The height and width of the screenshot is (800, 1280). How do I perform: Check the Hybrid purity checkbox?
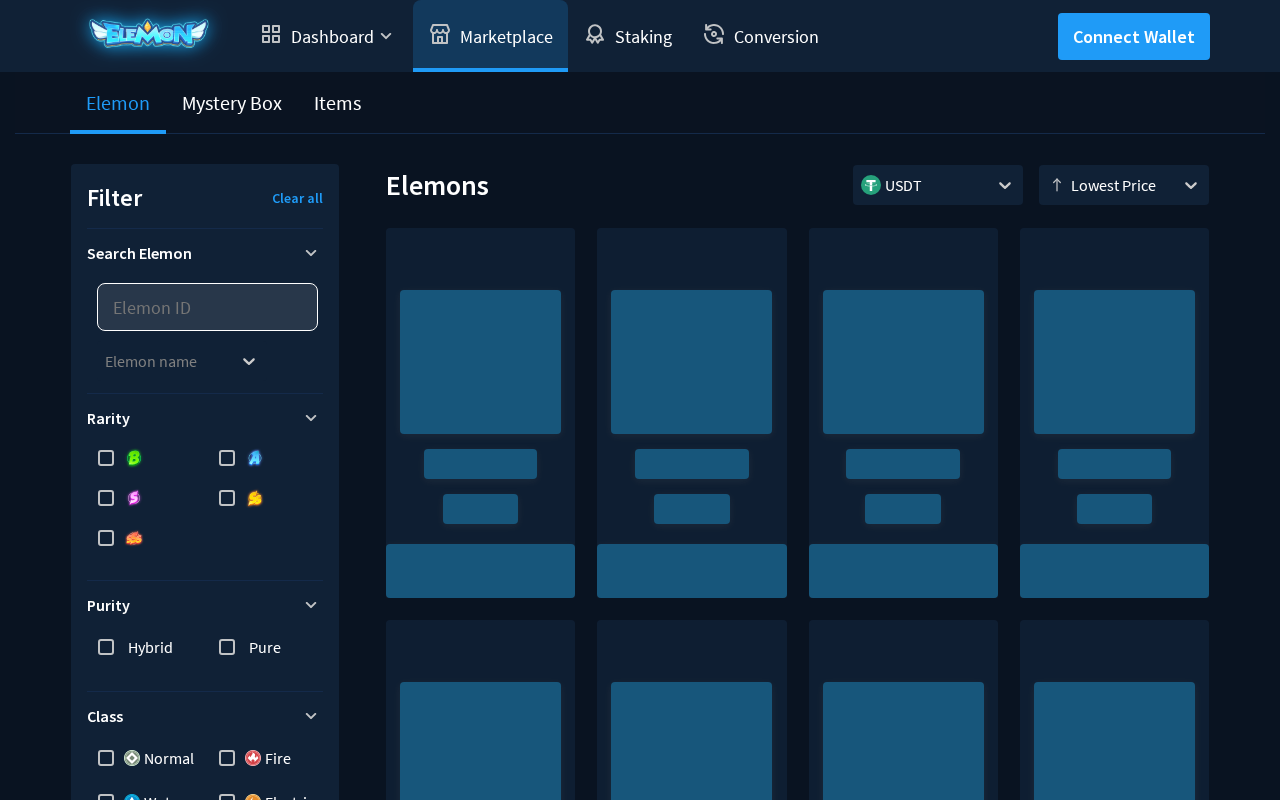click(x=106, y=647)
